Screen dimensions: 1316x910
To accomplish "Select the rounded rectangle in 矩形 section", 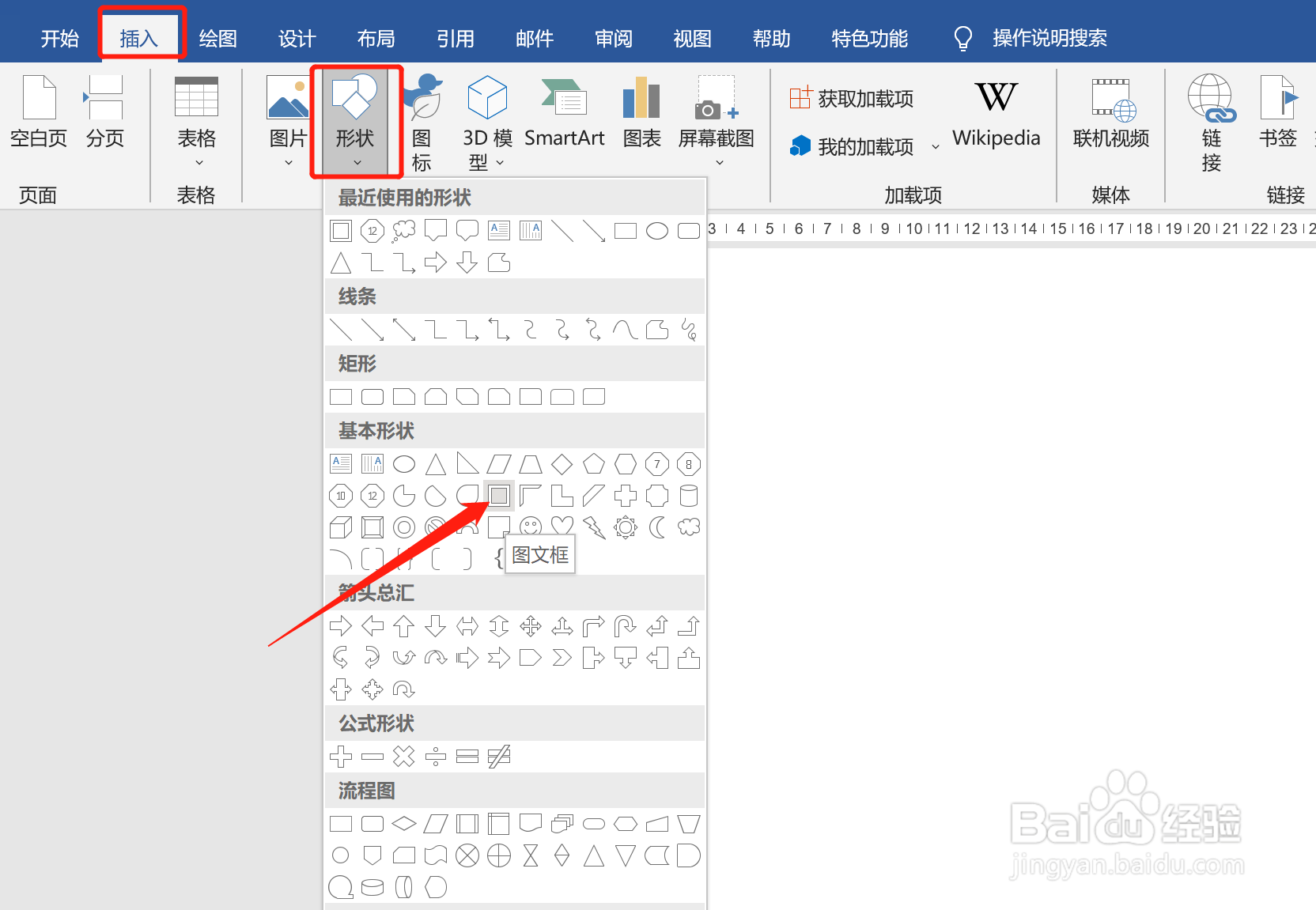I will (372, 397).
